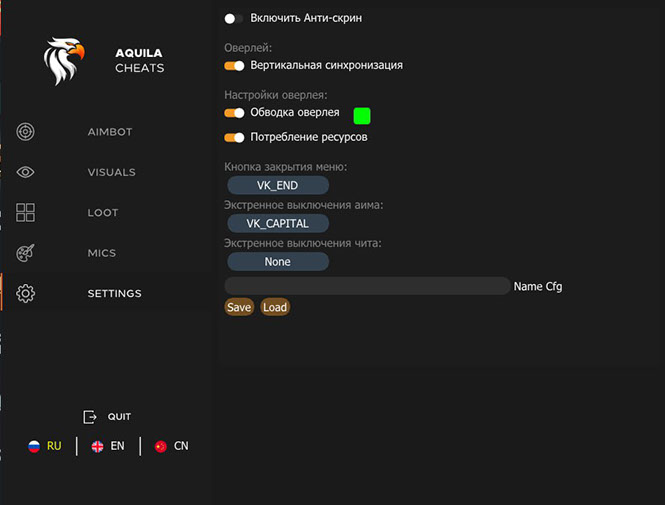Turn off the Обводка оверлея toggle

click(234, 113)
